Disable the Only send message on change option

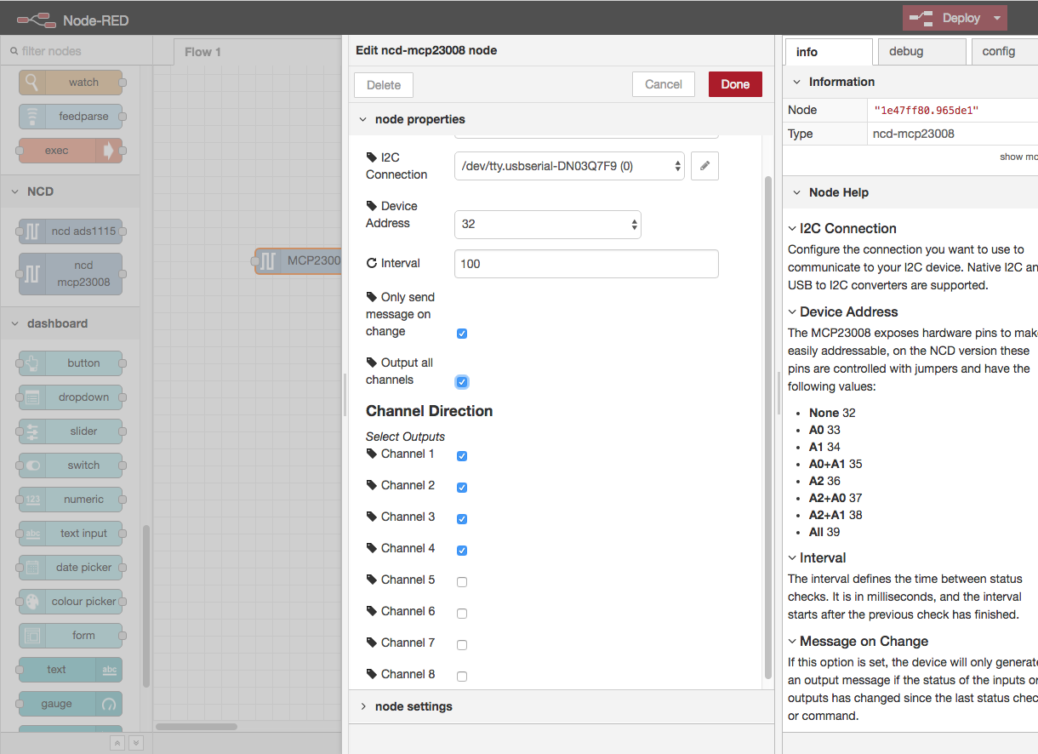point(461,333)
